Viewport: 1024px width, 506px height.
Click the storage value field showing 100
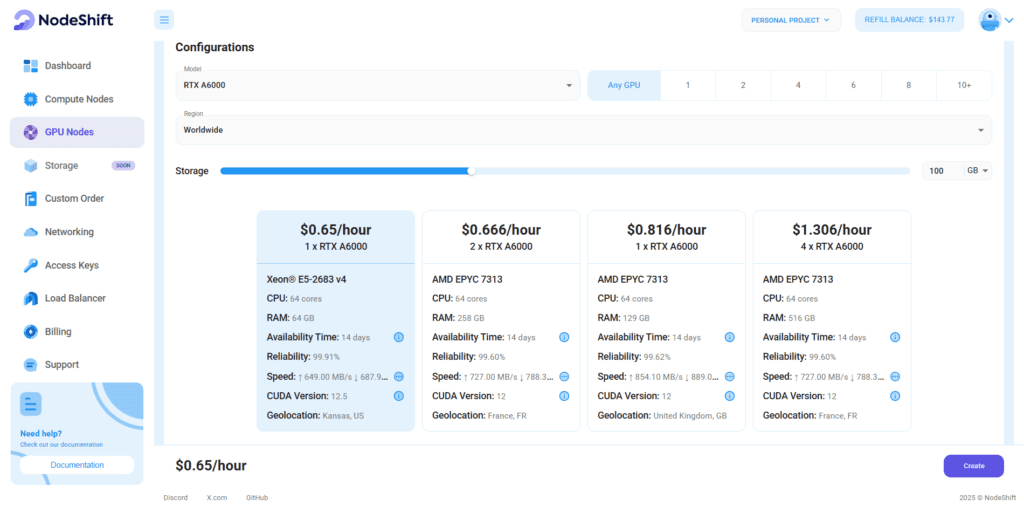tap(942, 170)
